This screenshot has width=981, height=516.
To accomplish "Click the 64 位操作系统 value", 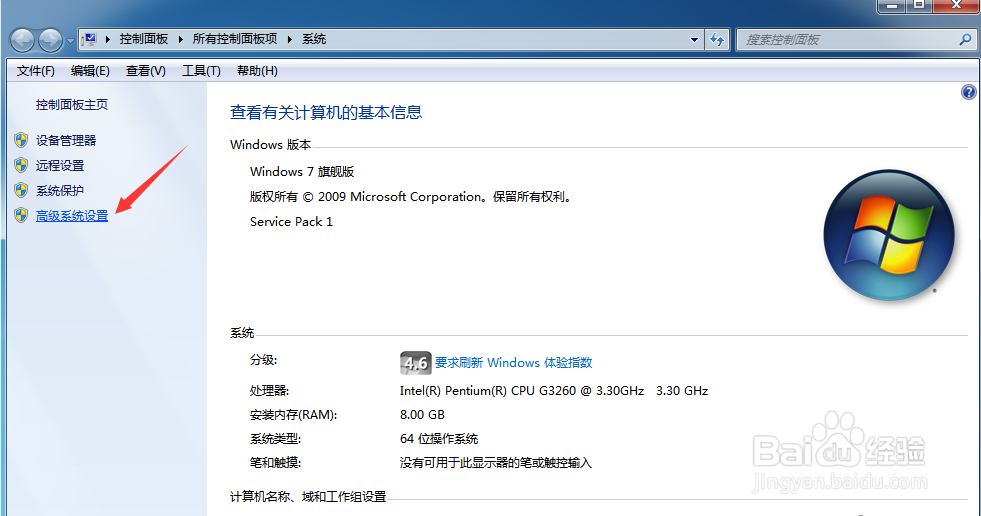I will tap(439, 438).
